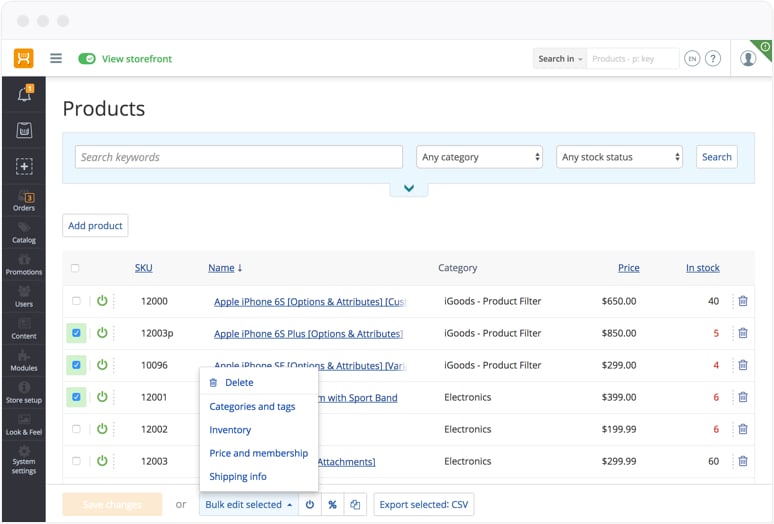Uncheck the checkbox for SKU 12003p

[x=76, y=333]
